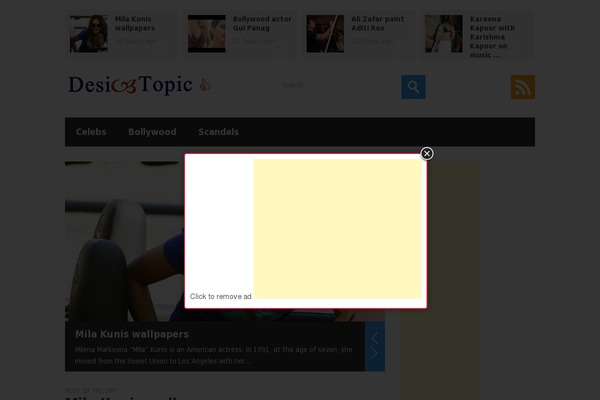Open the Bollywood menu item
The image size is (600, 400).
tap(152, 132)
